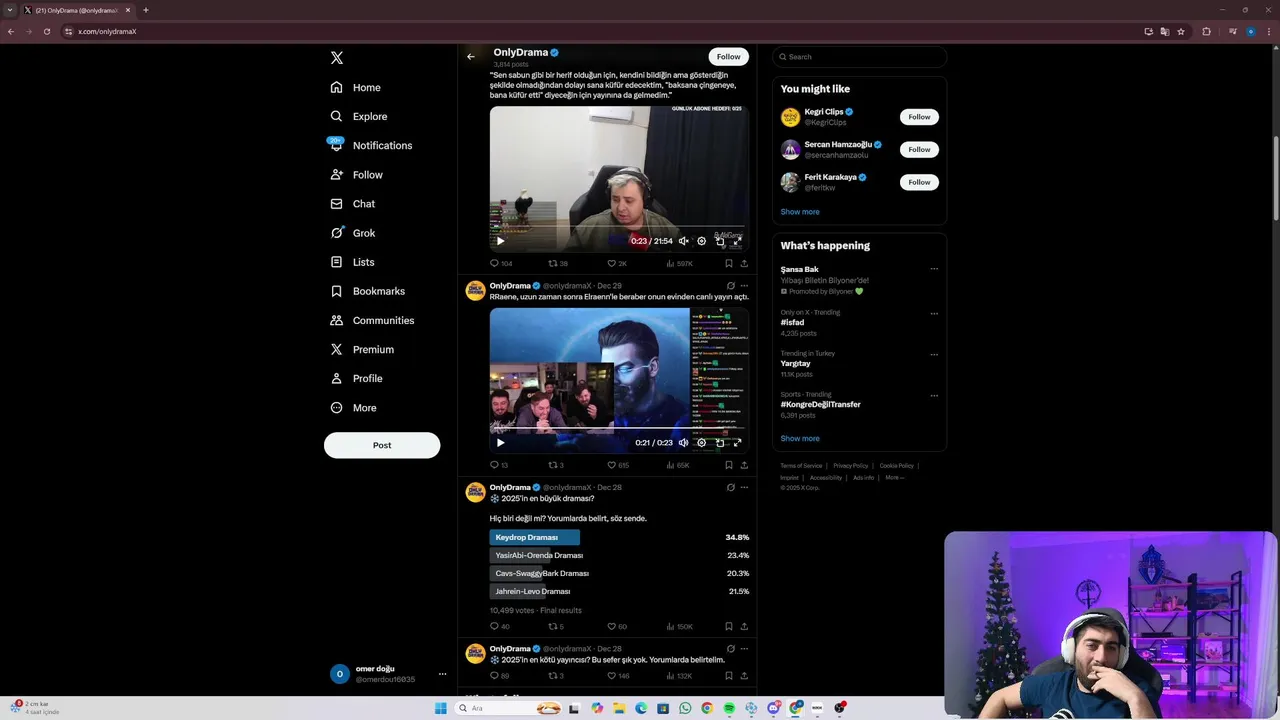This screenshot has width=1280, height=720.
Task: Bookmark the poll post with 150K views
Action: click(728, 627)
